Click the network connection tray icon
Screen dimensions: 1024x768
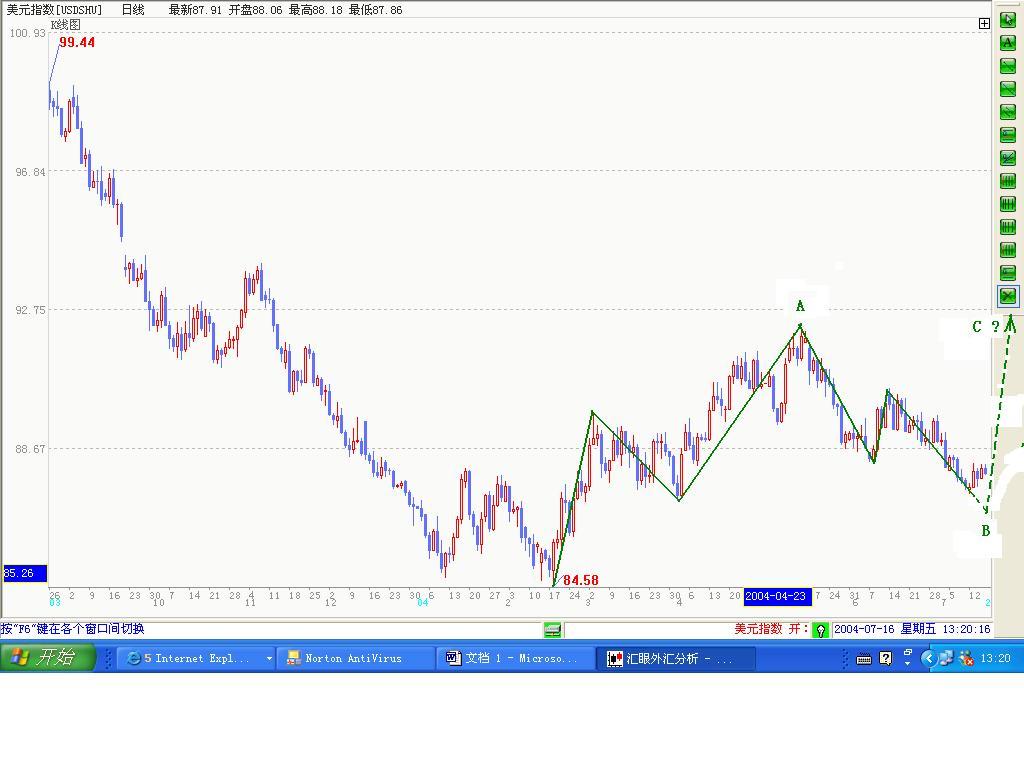tap(946, 658)
